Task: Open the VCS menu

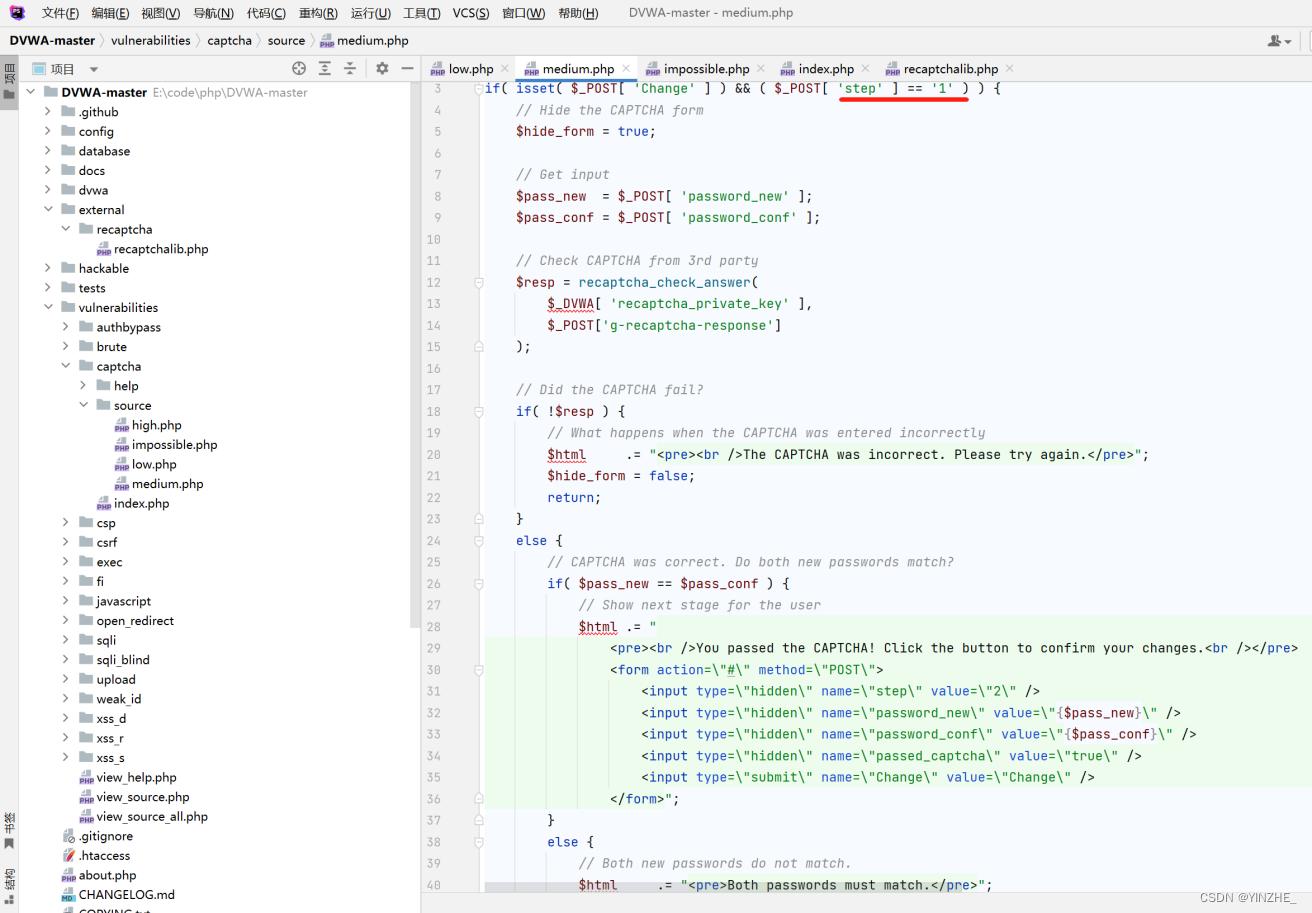Action: coord(471,13)
